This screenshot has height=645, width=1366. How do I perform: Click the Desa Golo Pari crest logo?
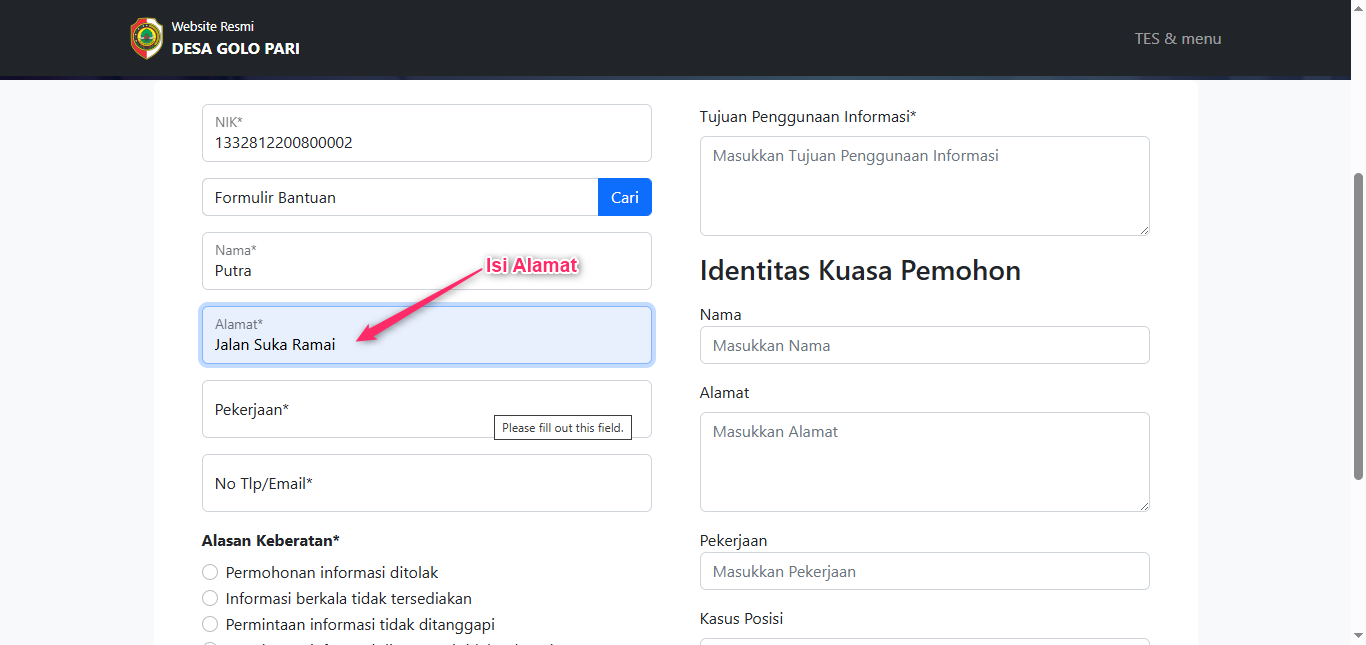(146, 38)
